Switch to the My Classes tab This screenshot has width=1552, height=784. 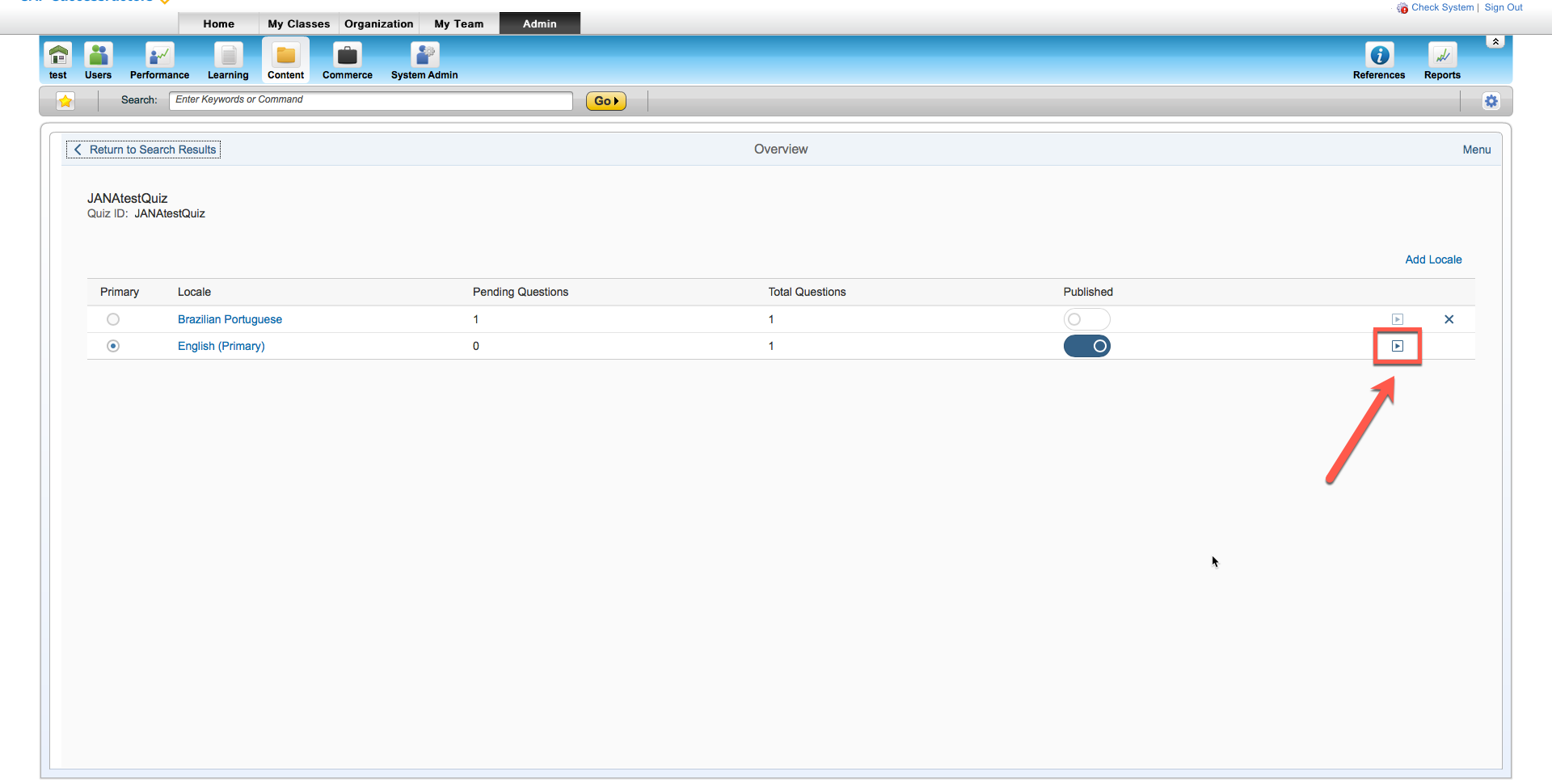pyautogui.click(x=299, y=23)
